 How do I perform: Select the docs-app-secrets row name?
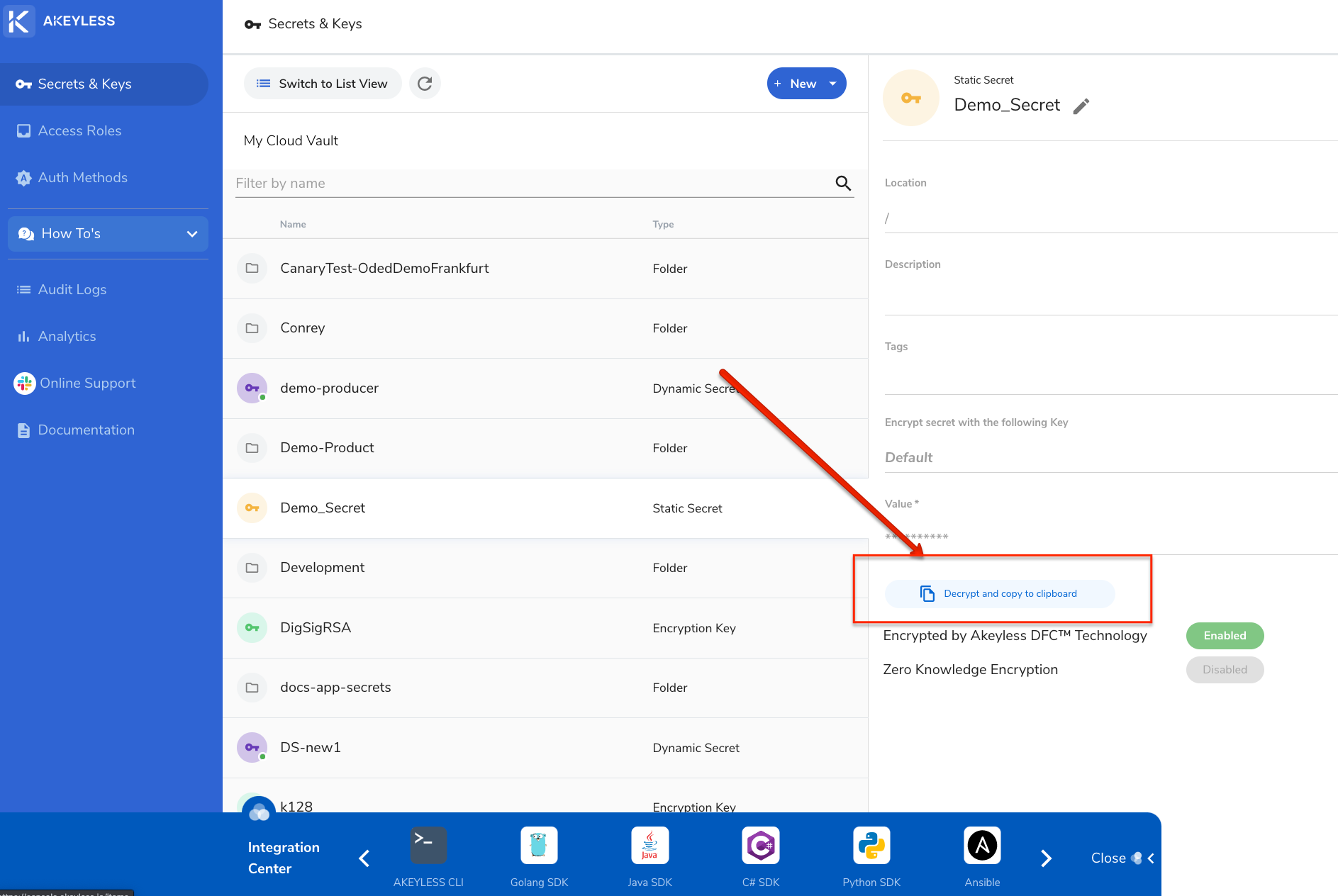click(x=335, y=688)
